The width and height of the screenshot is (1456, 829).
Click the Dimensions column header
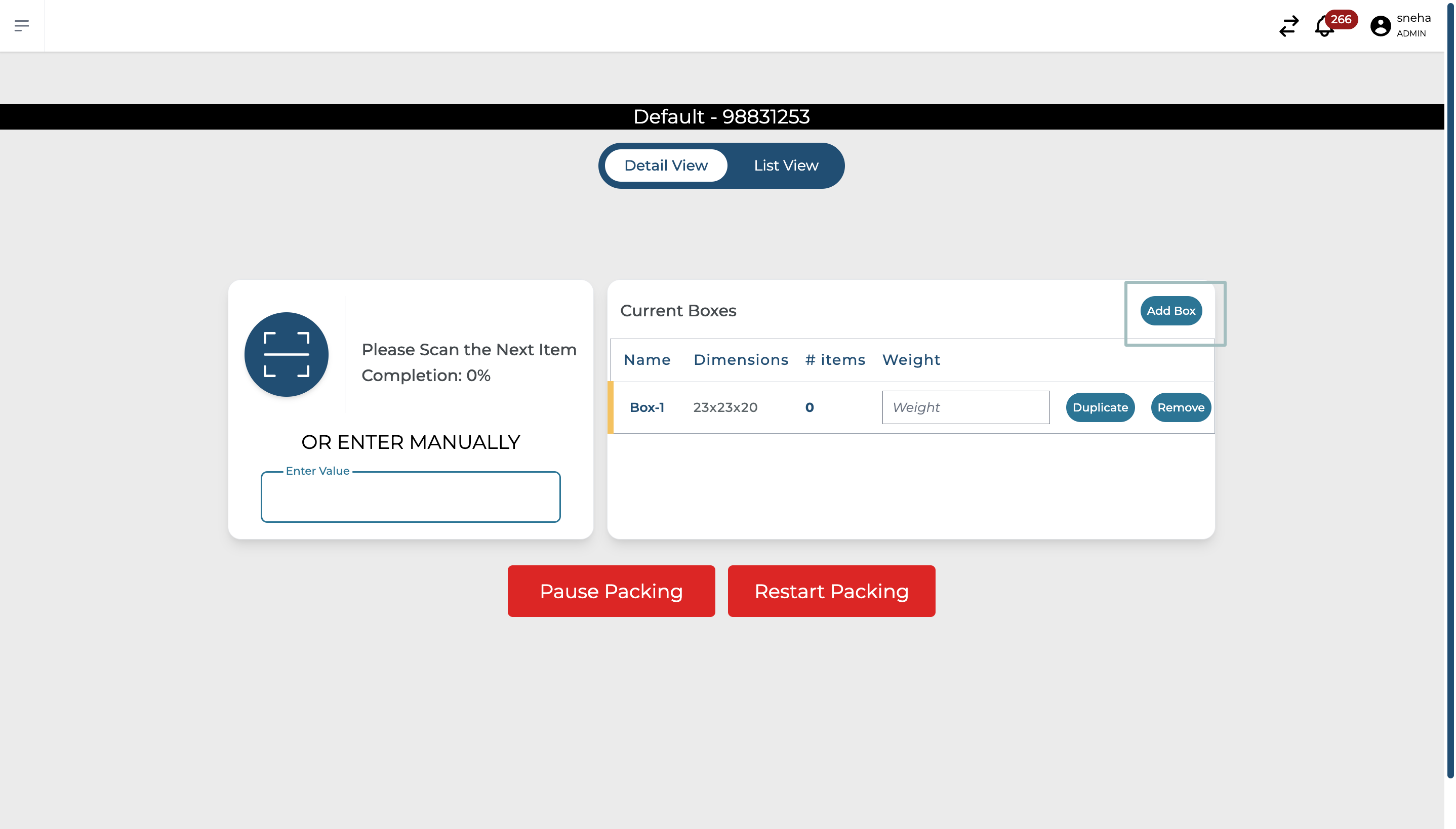(740, 360)
